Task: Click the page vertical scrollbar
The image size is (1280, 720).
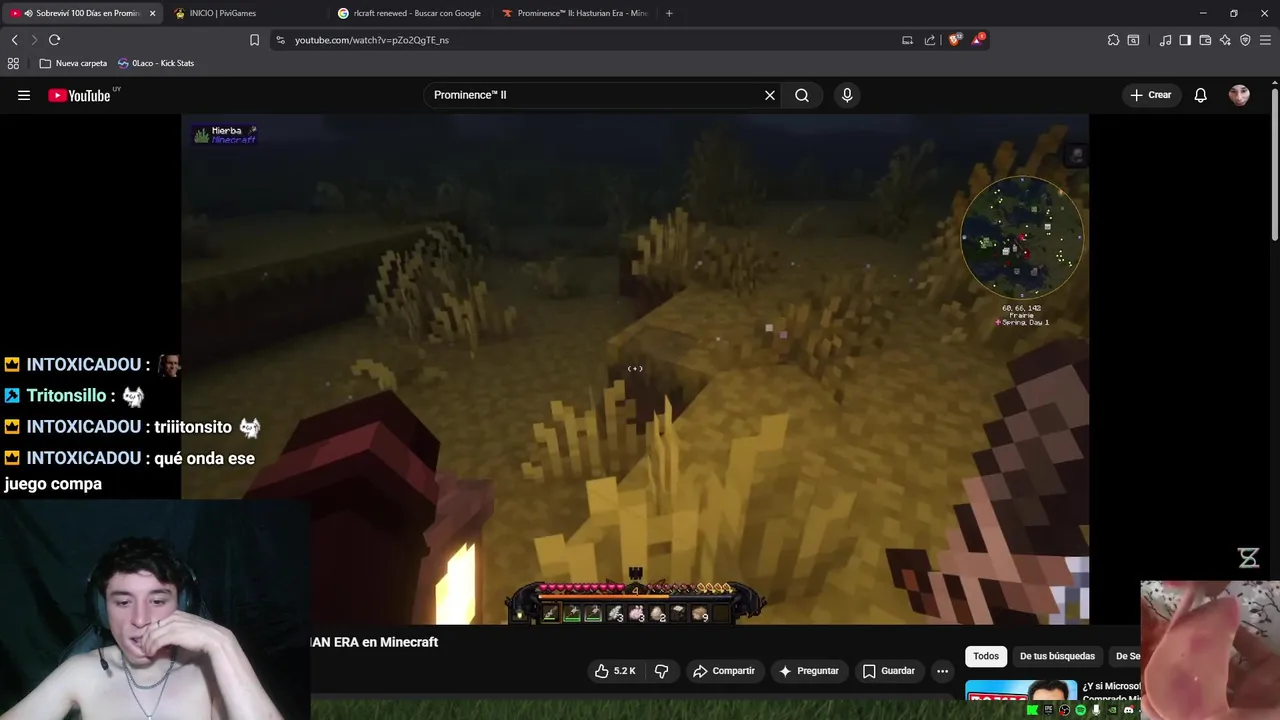Action: [1275, 165]
